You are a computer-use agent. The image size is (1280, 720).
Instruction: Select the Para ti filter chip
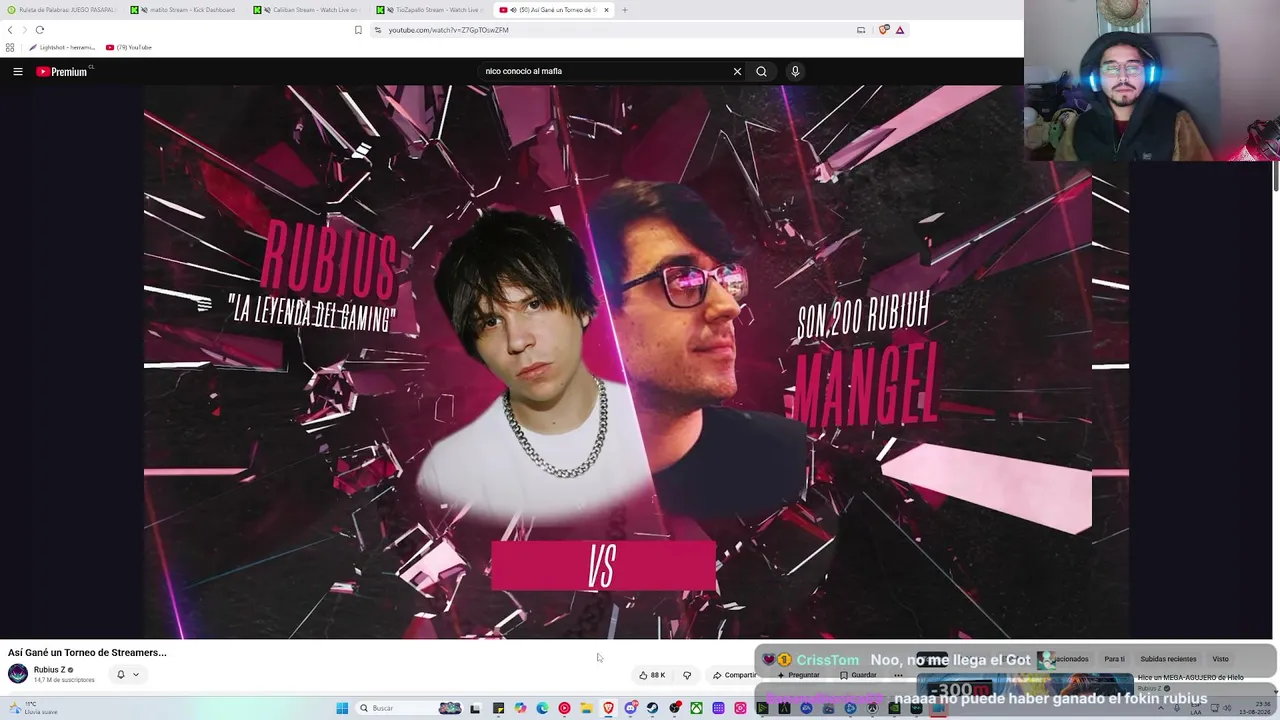point(1114,659)
